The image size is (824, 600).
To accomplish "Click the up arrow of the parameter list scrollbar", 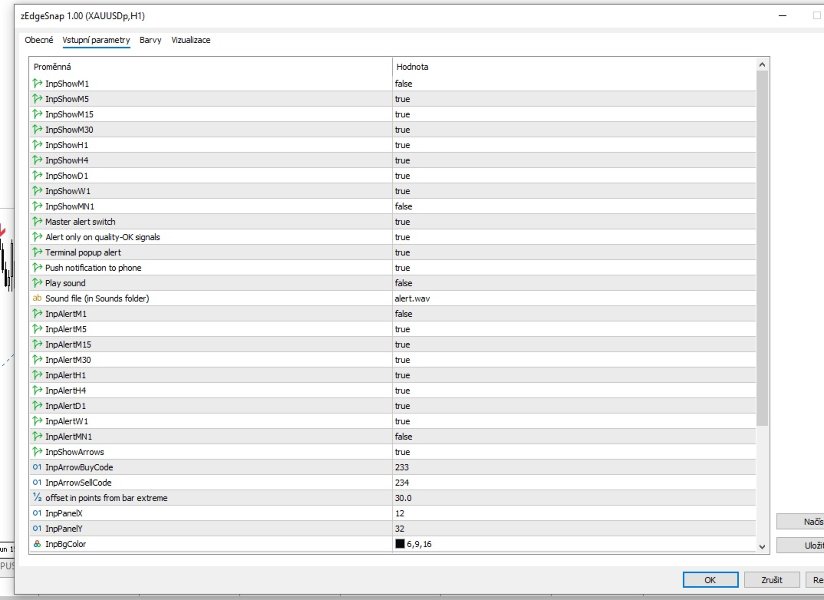I will (x=762, y=65).
